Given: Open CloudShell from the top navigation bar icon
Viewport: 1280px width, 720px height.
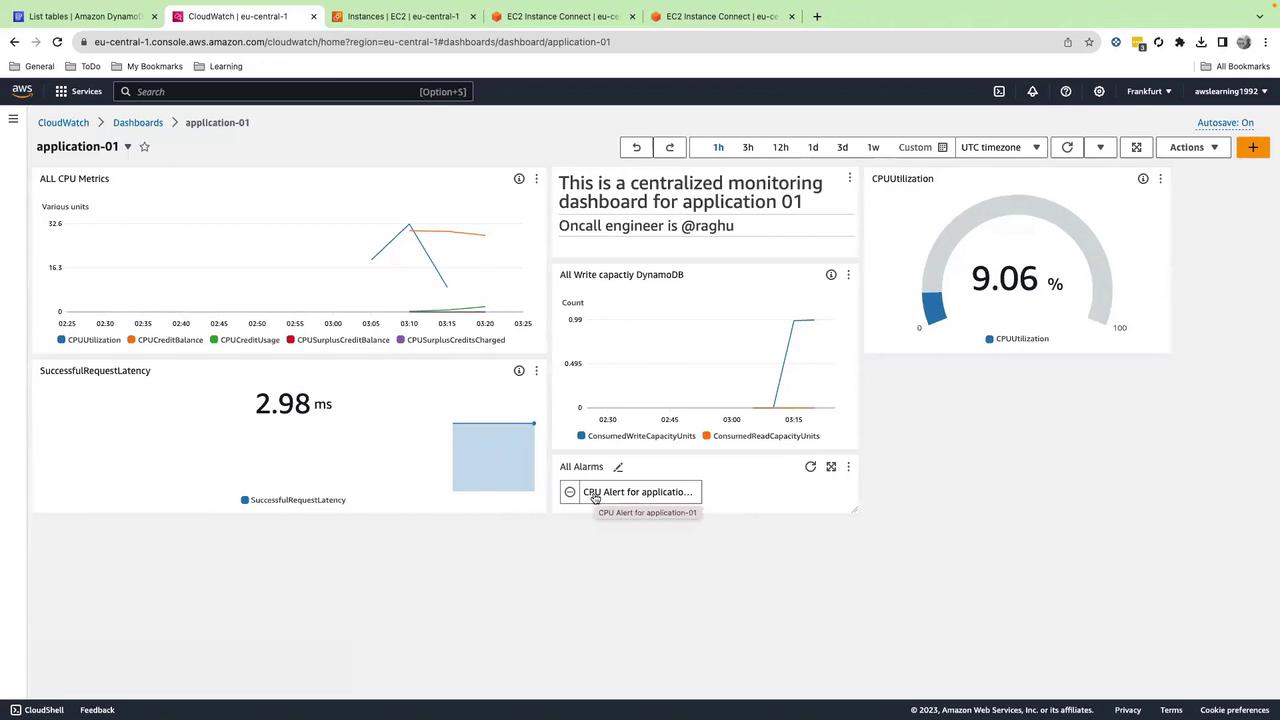Looking at the screenshot, I should pyautogui.click(x=999, y=91).
